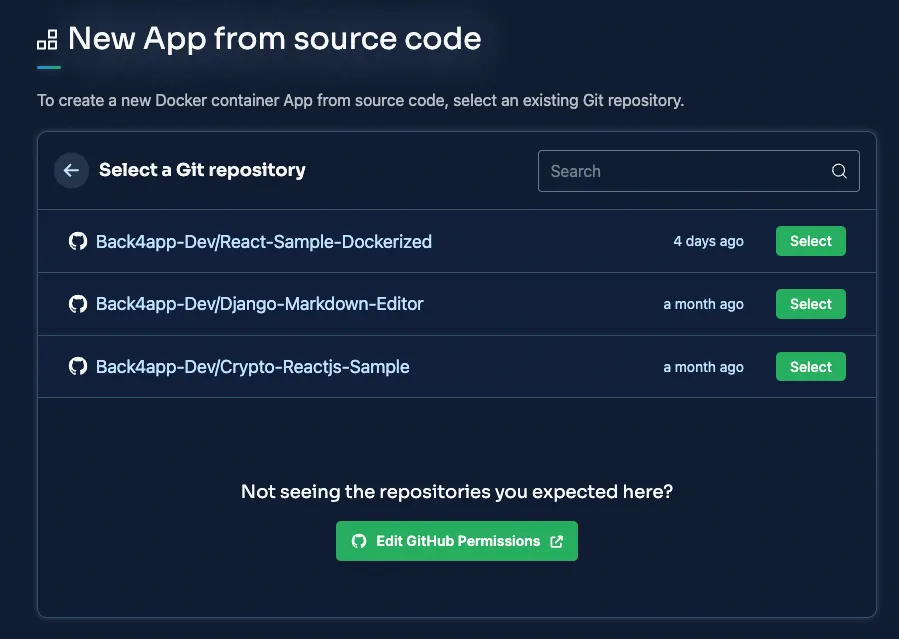The width and height of the screenshot is (899, 639).
Task: Go back with the left arrow button
Action: click(71, 170)
